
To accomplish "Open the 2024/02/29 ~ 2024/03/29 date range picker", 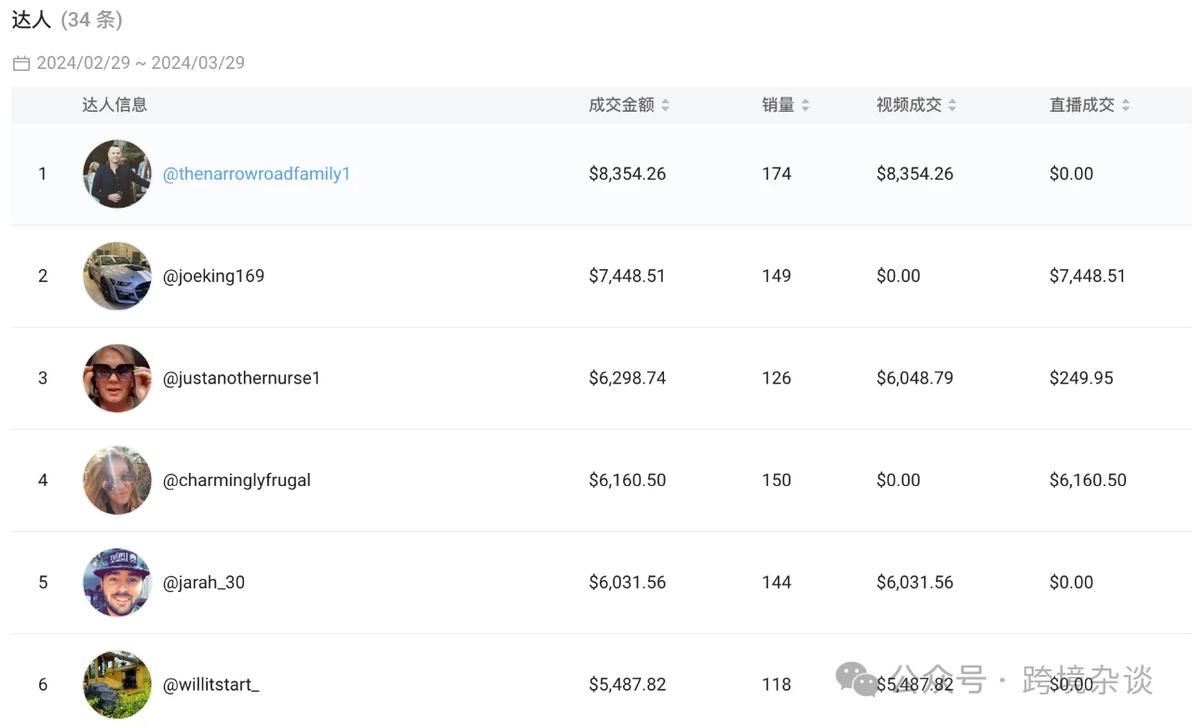I will (140, 63).
